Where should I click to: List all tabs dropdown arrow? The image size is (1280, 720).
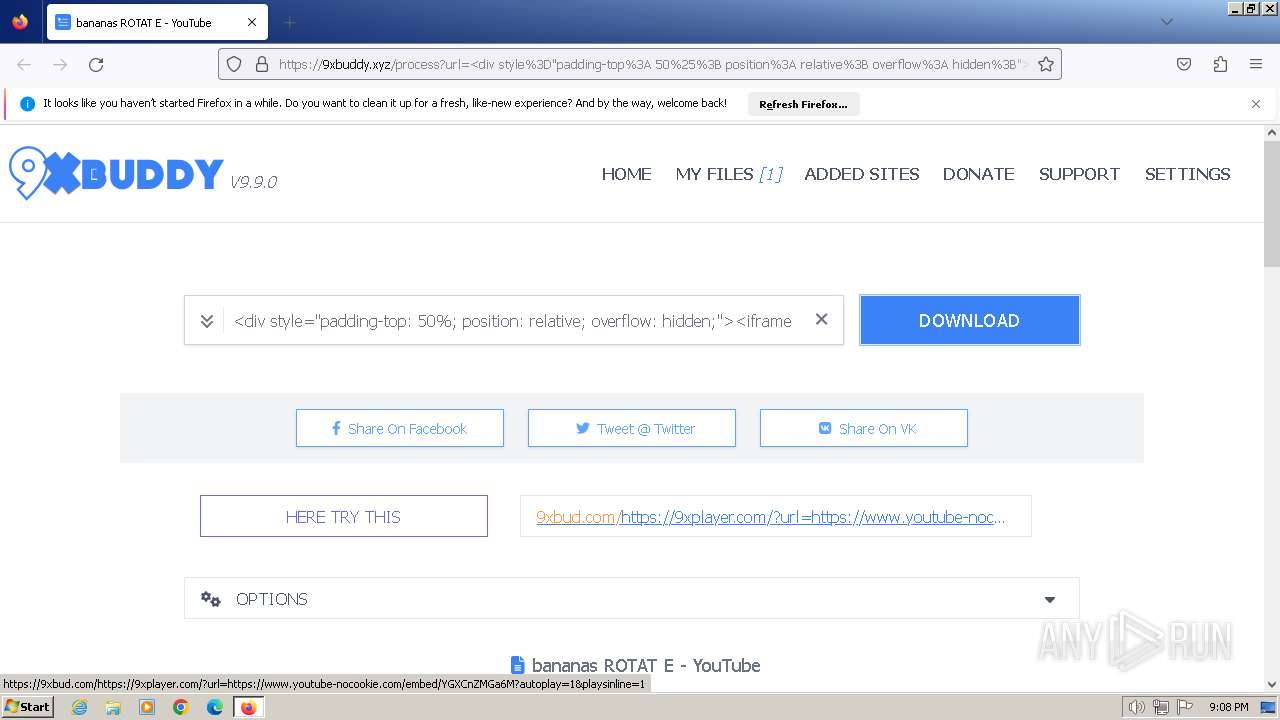coord(1166,22)
